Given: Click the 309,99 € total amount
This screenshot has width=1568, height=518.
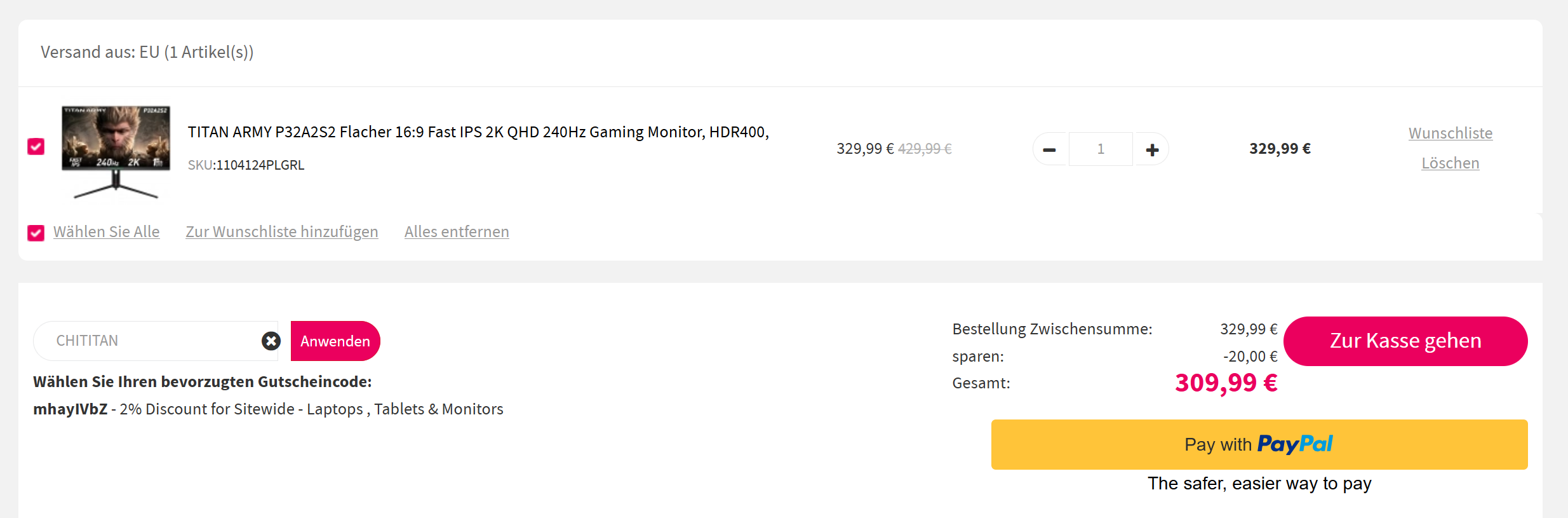Looking at the screenshot, I should pyautogui.click(x=1226, y=383).
